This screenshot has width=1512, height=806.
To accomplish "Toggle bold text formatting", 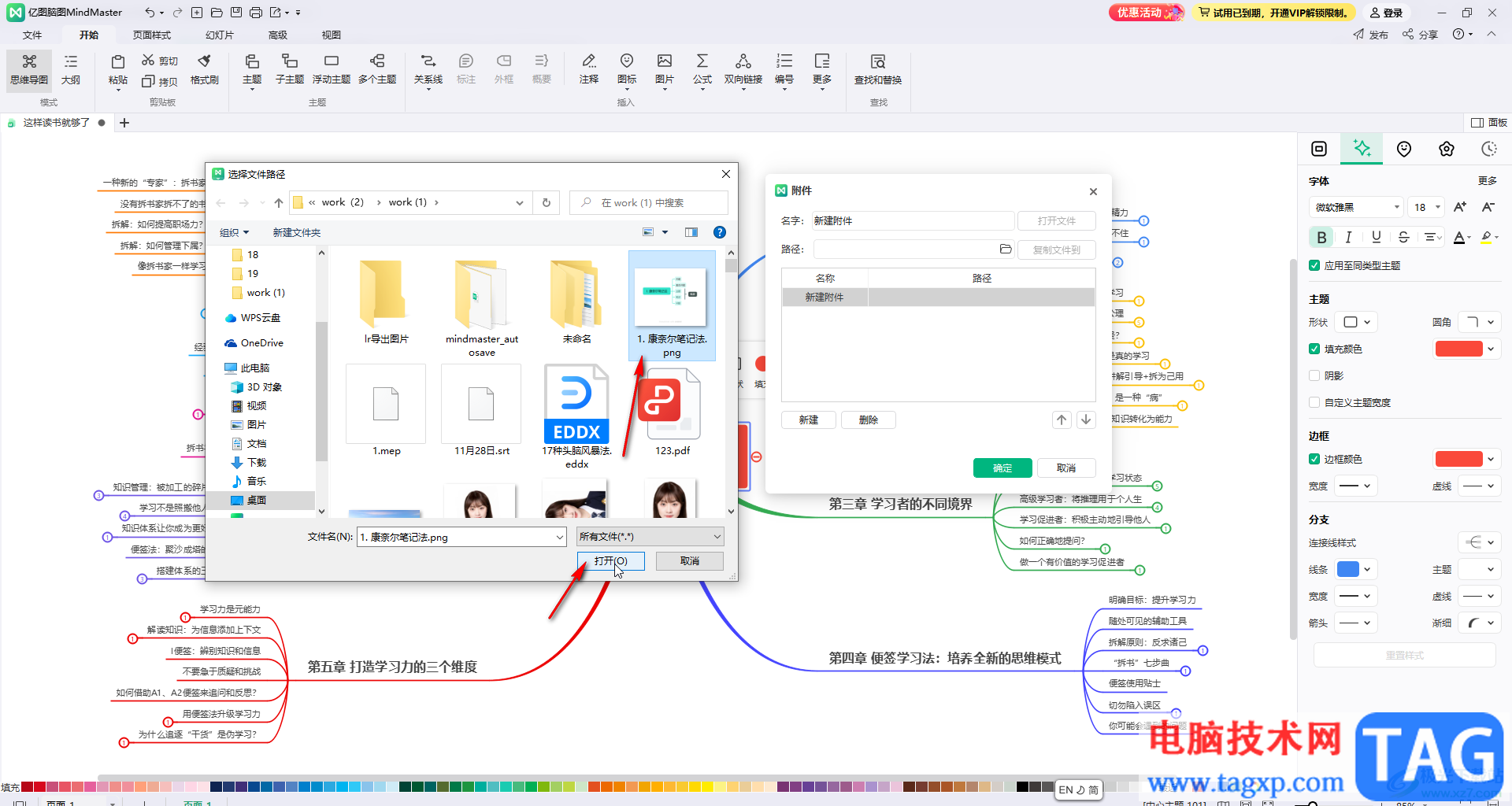I will pos(1321,237).
